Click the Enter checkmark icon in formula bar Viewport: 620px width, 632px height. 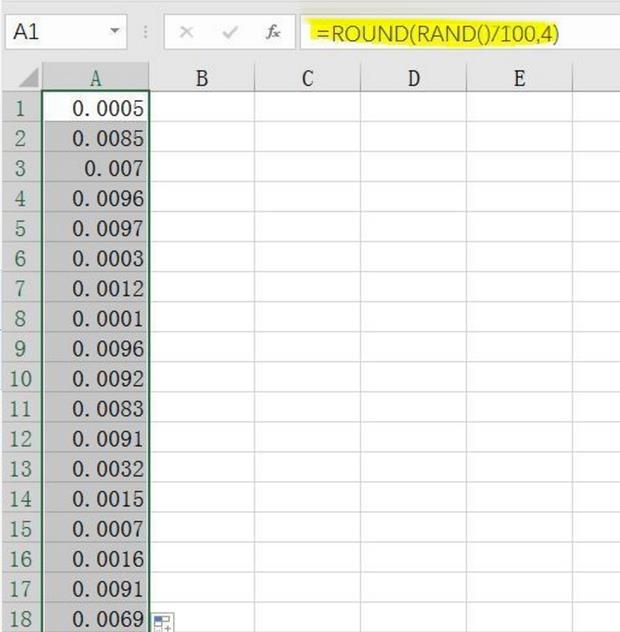tap(230, 32)
